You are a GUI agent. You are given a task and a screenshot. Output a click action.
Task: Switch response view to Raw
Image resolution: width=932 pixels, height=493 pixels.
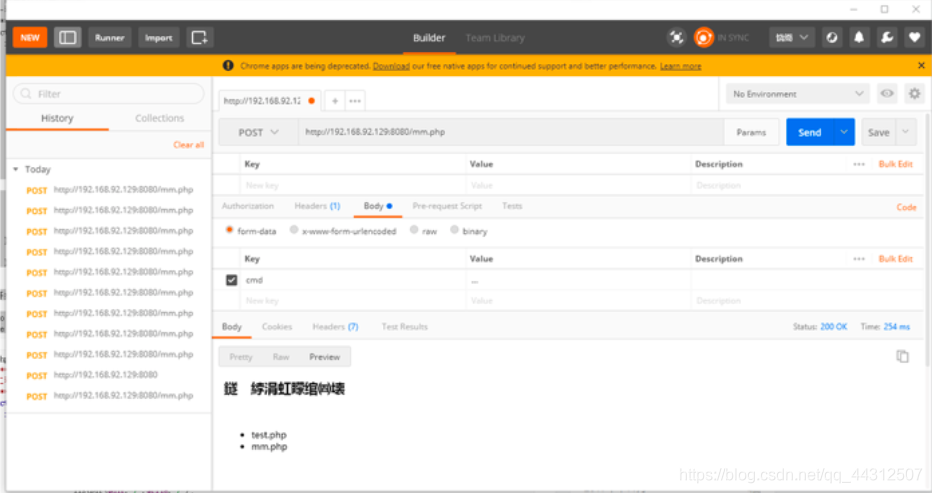[x=281, y=357]
